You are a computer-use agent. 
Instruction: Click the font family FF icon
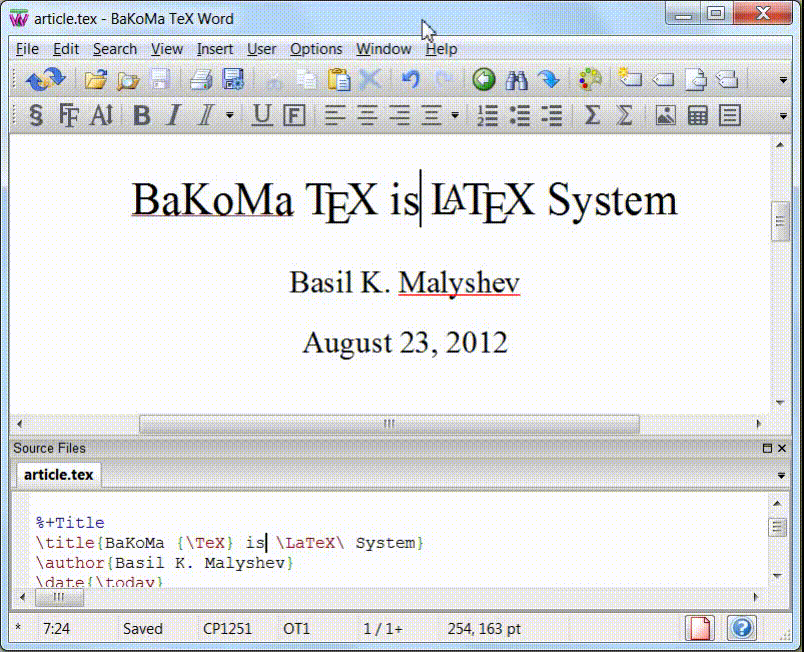pos(69,115)
